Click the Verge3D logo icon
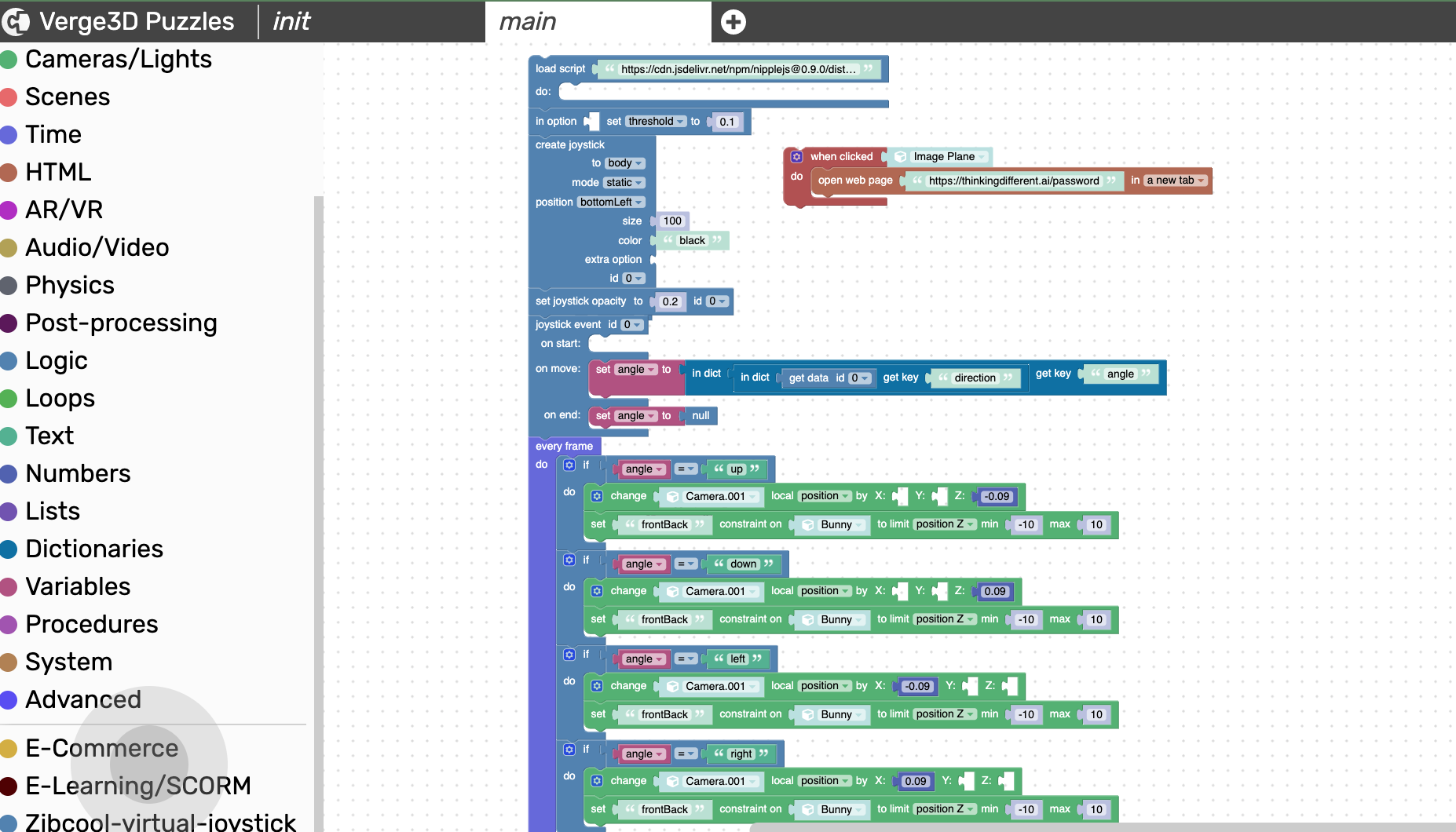 [16, 21]
